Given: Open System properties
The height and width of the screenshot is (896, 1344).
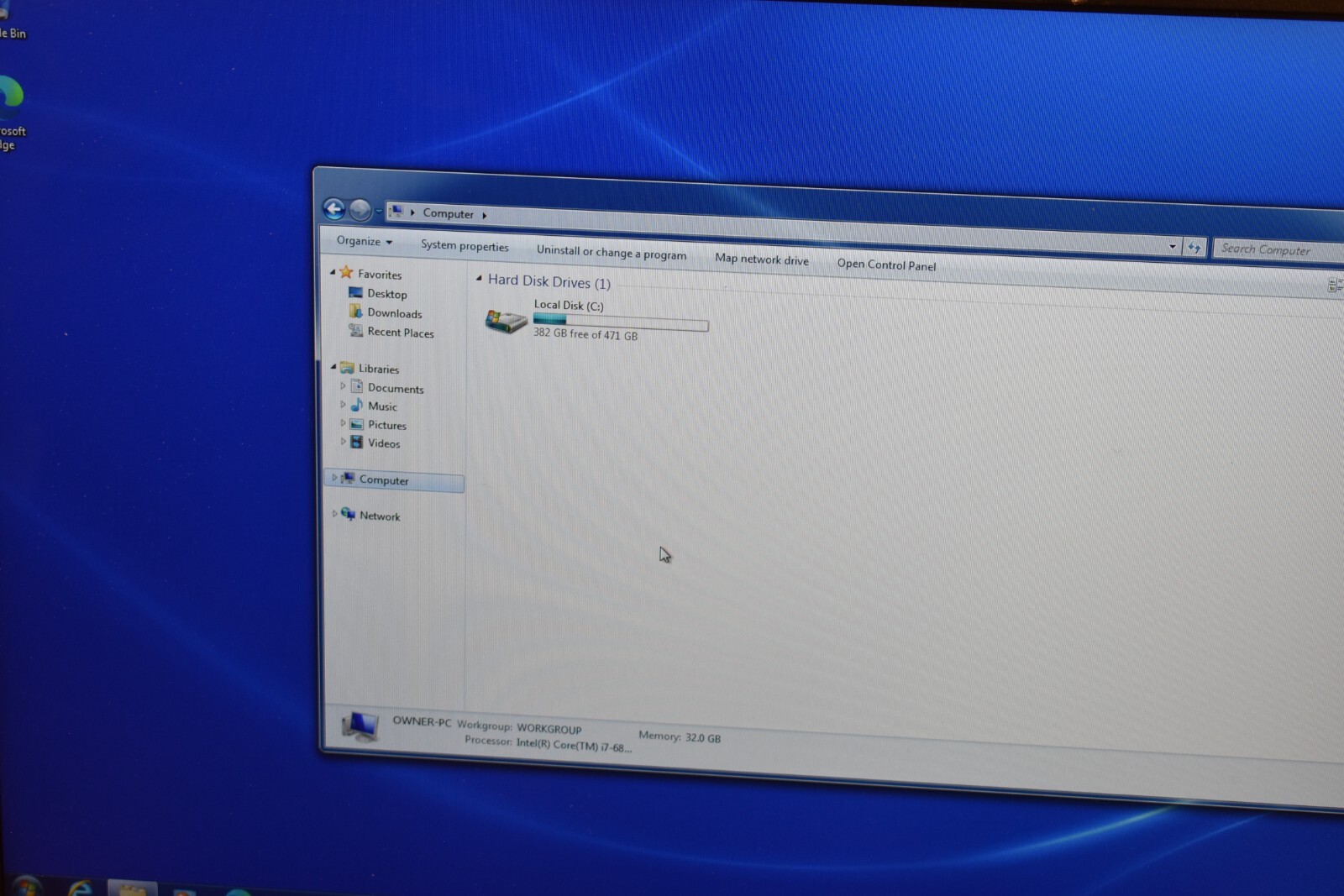Looking at the screenshot, I should pyautogui.click(x=465, y=245).
